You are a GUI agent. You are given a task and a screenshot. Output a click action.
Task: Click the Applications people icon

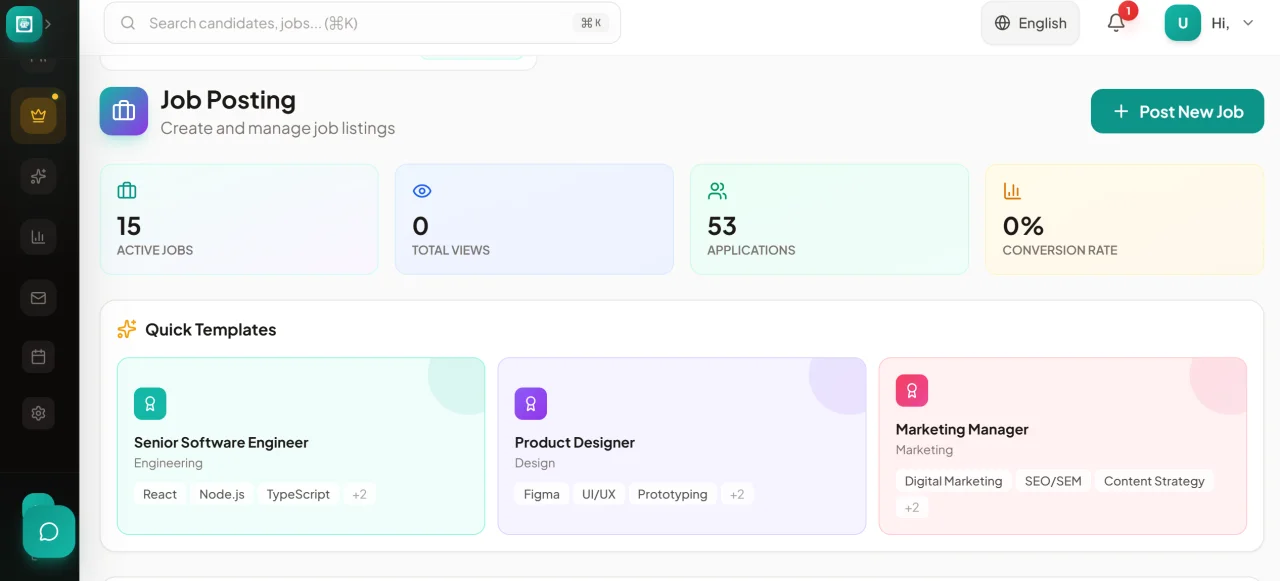tap(717, 190)
